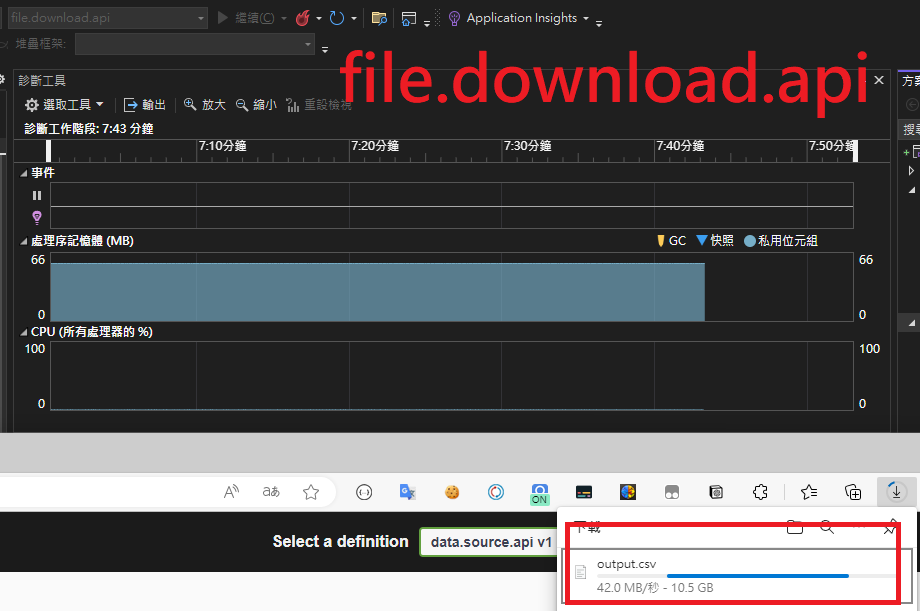Collapse the CPU usage graph section

tap(25, 331)
